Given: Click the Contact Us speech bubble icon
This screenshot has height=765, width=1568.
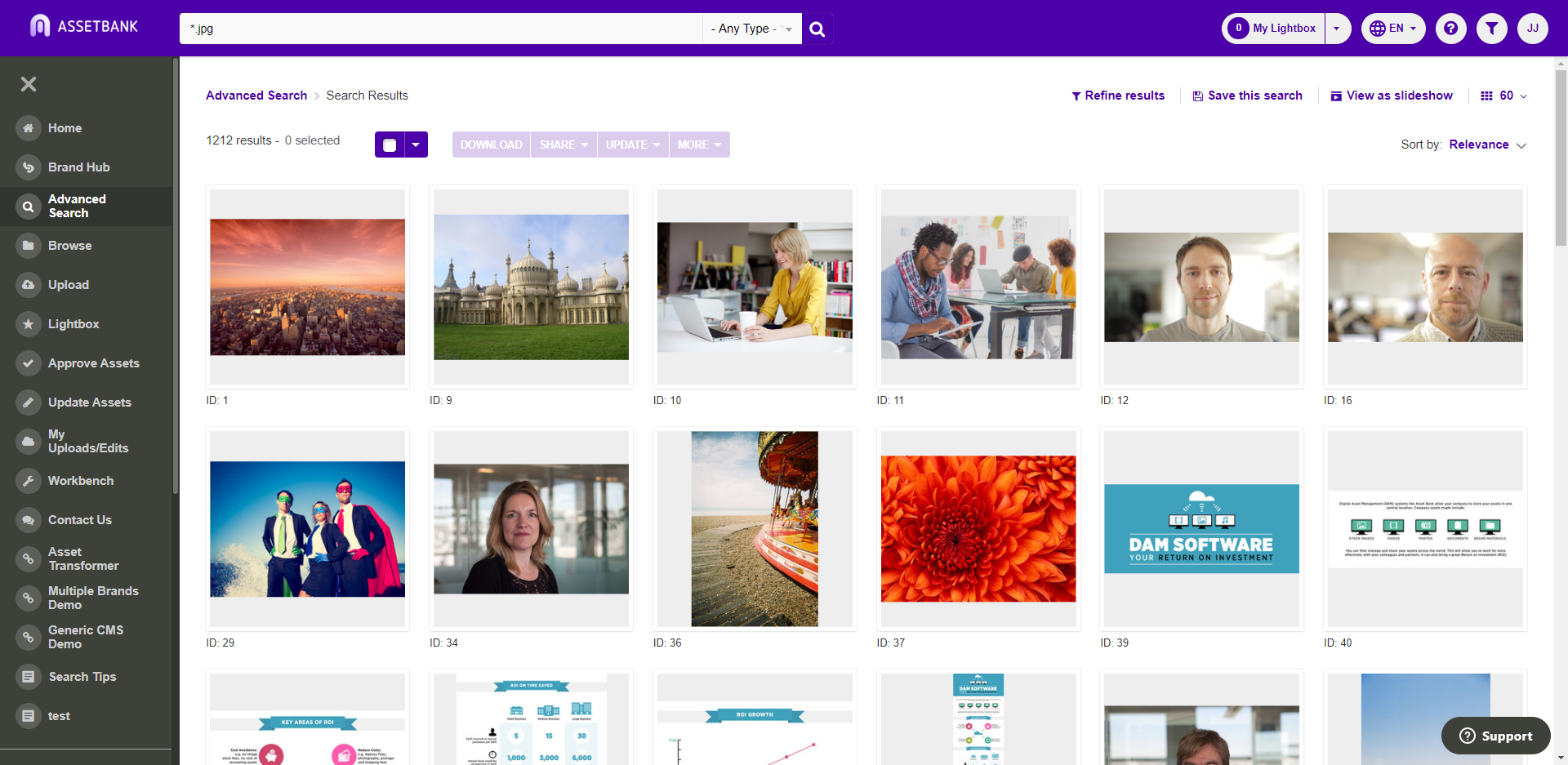Looking at the screenshot, I should [29, 520].
